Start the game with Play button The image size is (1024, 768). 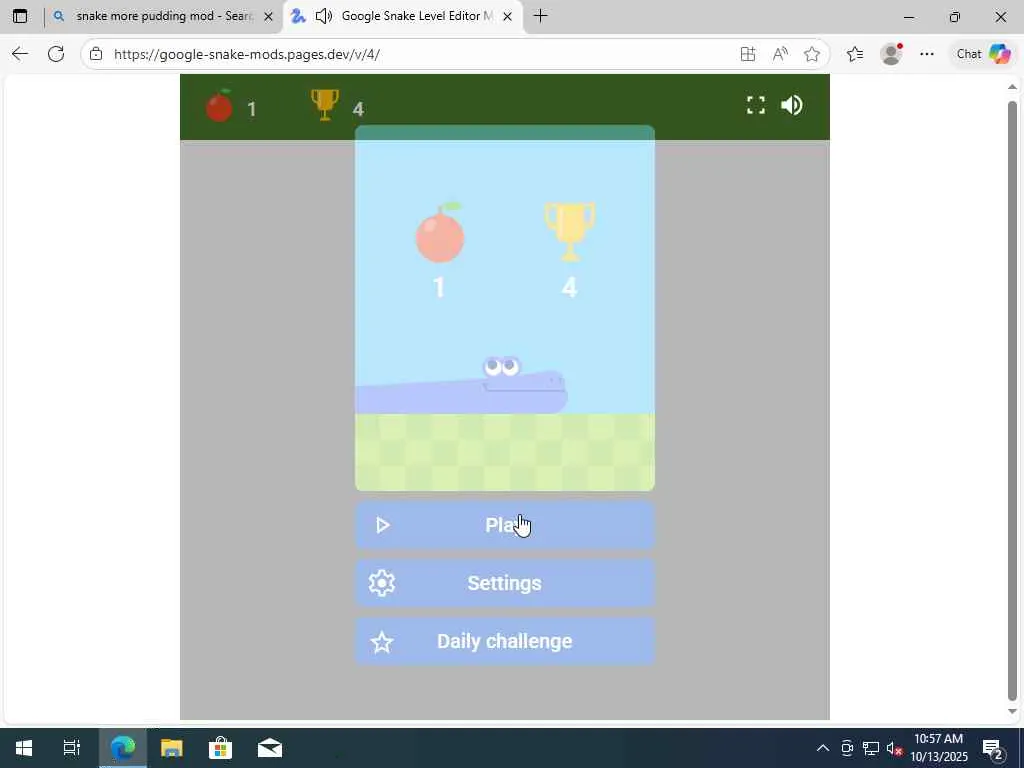504,525
